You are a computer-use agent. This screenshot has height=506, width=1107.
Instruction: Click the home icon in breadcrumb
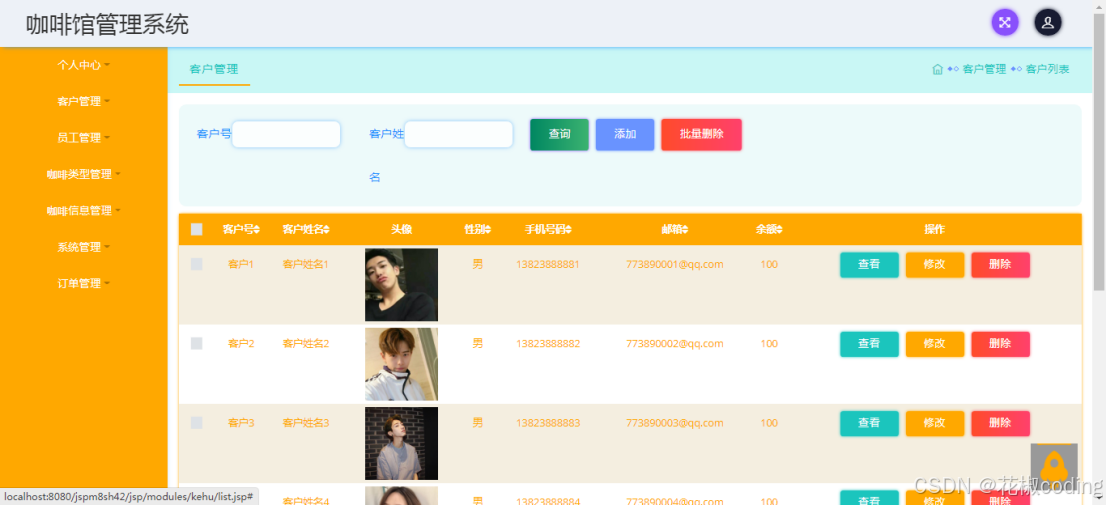938,69
